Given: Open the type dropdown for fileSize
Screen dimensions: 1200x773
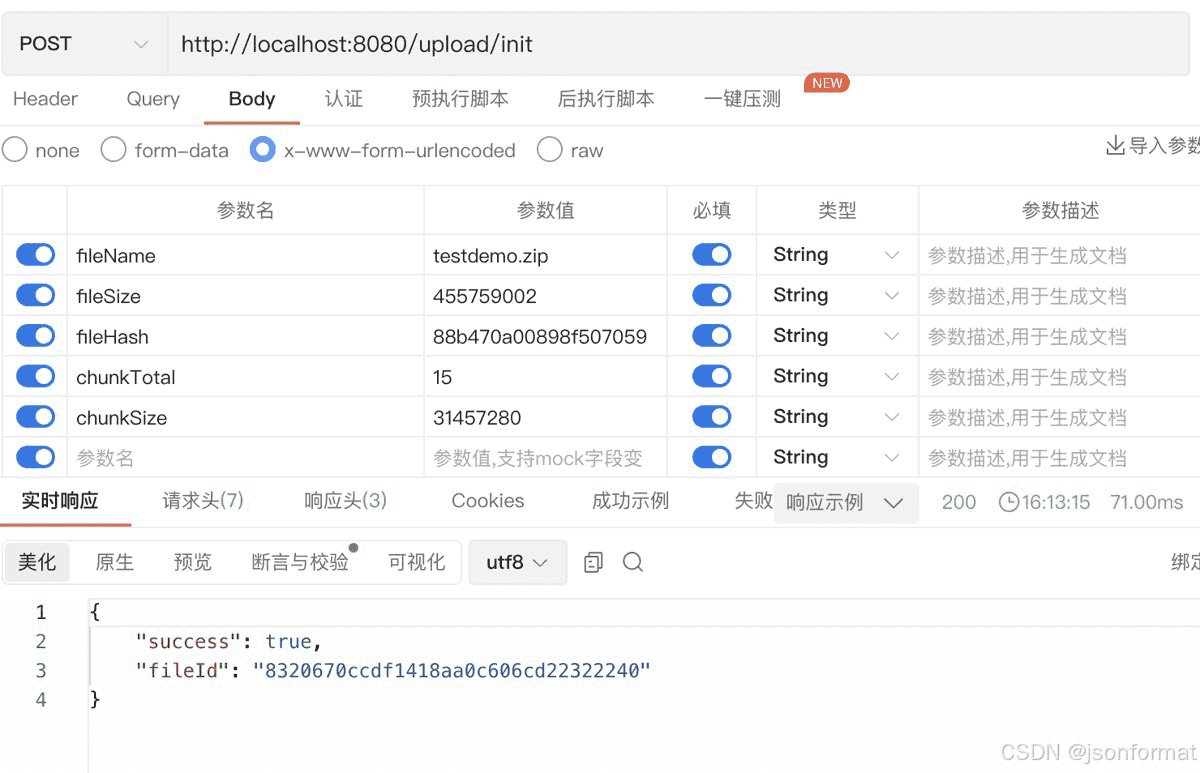Looking at the screenshot, I should tap(837, 295).
